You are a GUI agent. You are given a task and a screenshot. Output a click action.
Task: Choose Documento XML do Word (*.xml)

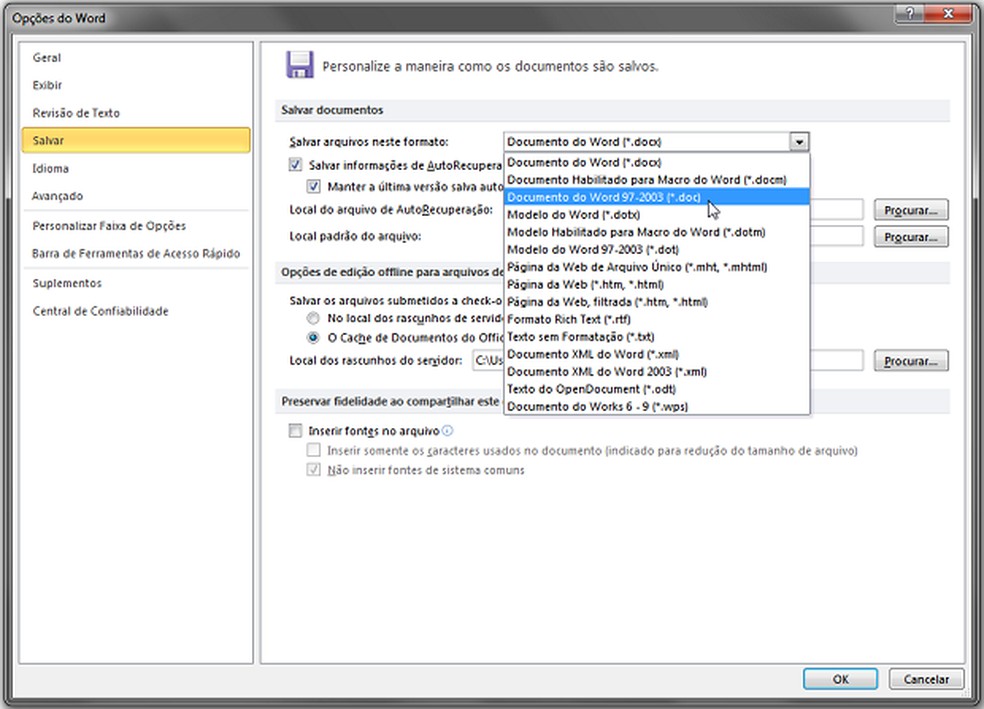click(656, 354)
